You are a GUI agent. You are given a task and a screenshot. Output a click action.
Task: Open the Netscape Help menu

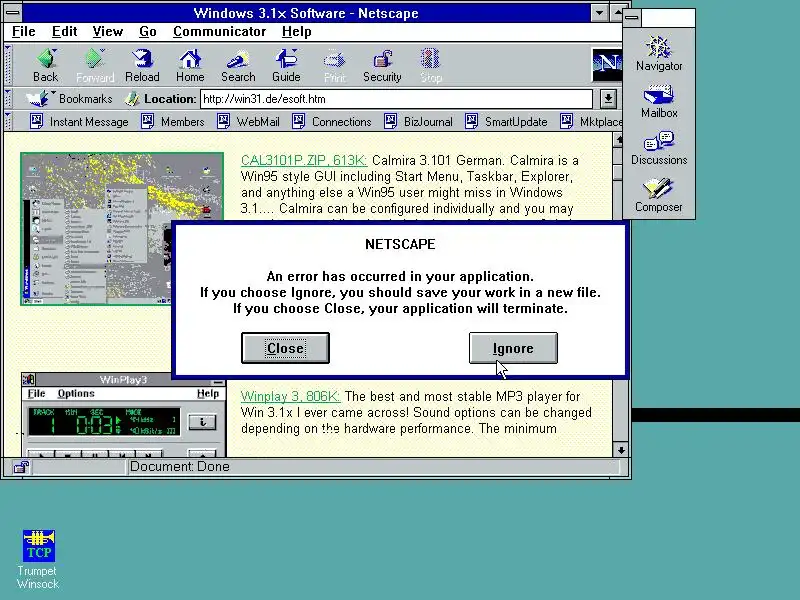(x=296, y=32)
